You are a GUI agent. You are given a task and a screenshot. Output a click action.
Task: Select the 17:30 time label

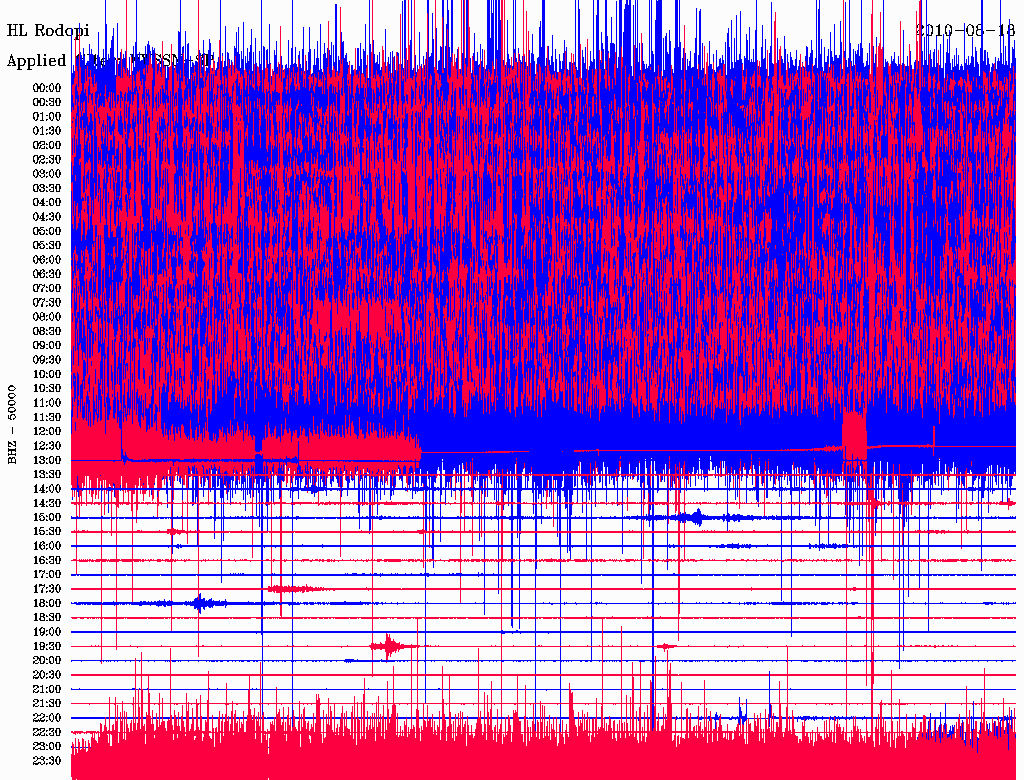pyautogui.click(x=46, y=590)
